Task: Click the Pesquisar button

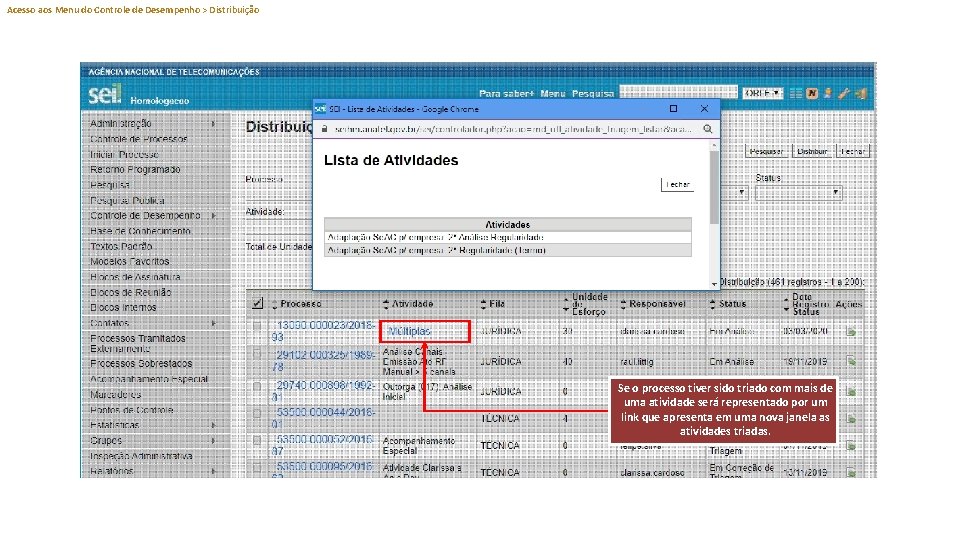Action: (767, 151)
